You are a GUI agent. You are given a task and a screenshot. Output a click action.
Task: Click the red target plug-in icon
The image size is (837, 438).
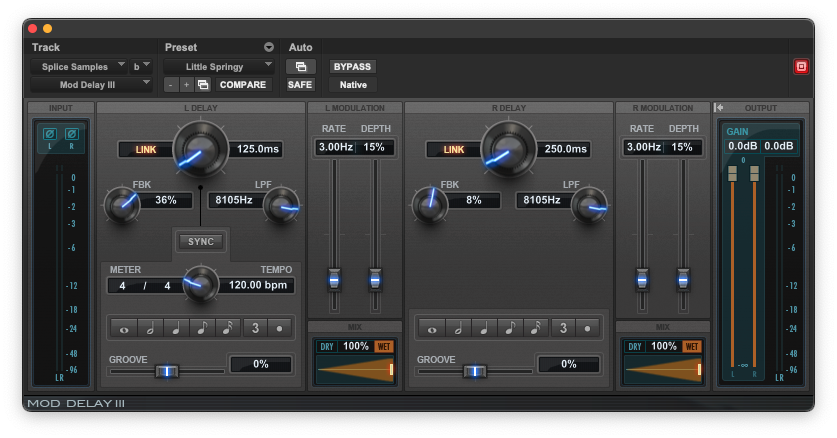(x=801, y=66)
